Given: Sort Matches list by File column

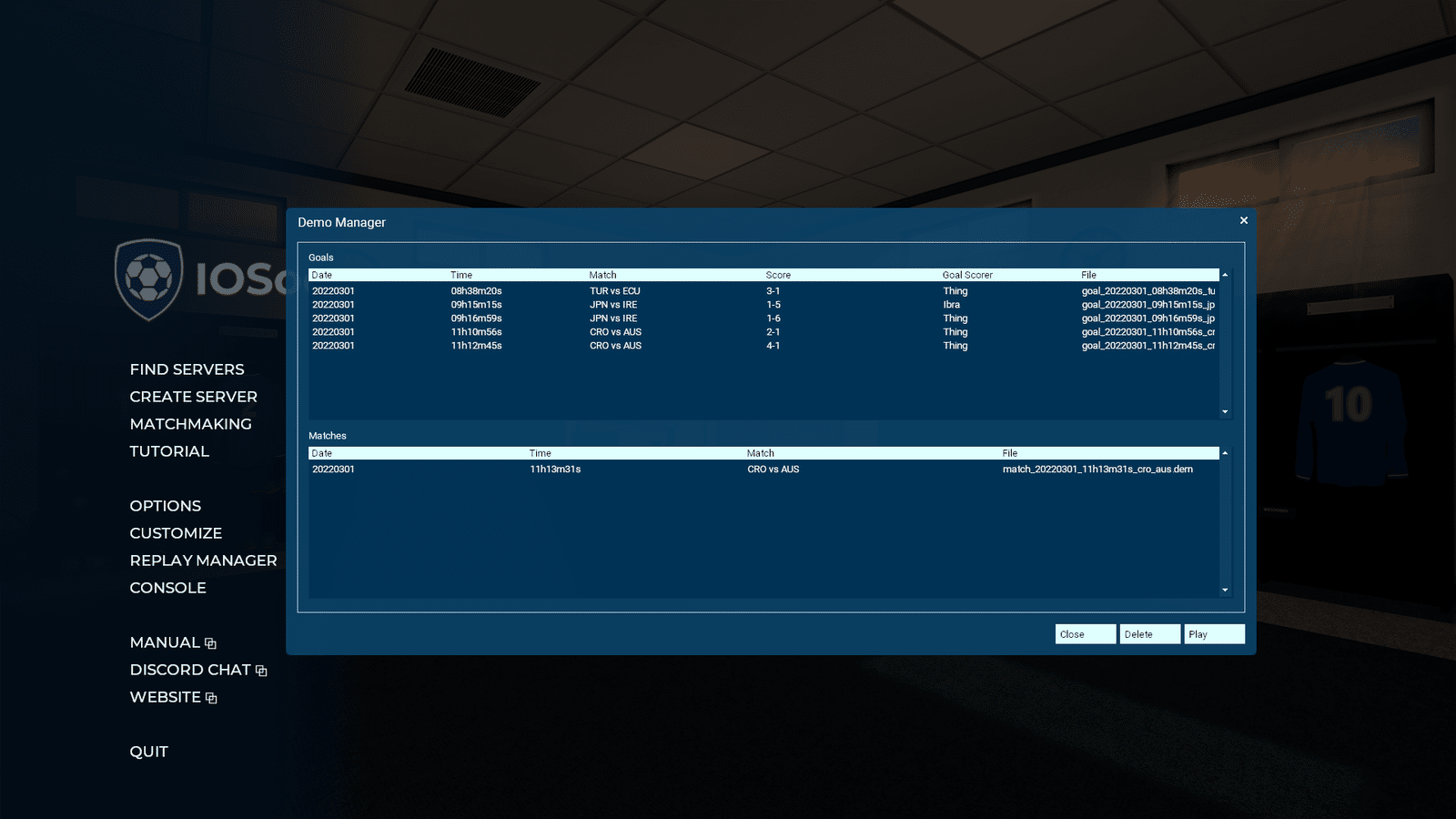Looking at the screenshot, I should 1108,453.
